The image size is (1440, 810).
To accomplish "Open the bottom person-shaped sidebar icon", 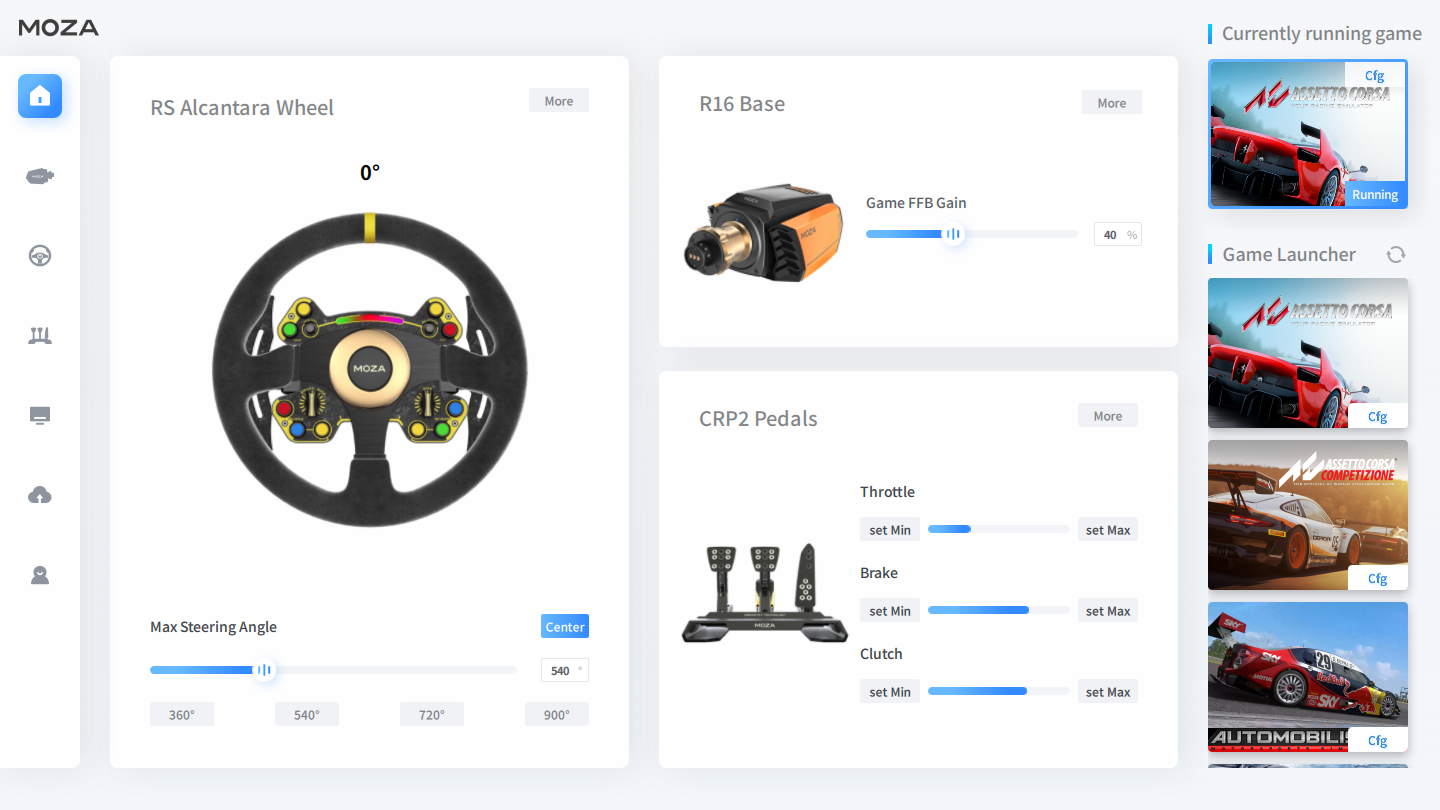I will pyautogui.click(x=40, y=575).
